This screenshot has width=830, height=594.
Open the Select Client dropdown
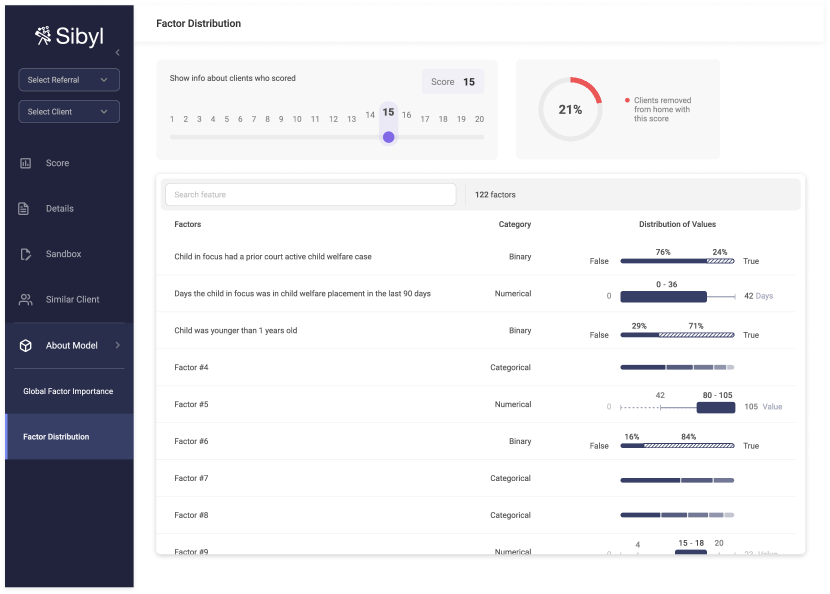69,112
